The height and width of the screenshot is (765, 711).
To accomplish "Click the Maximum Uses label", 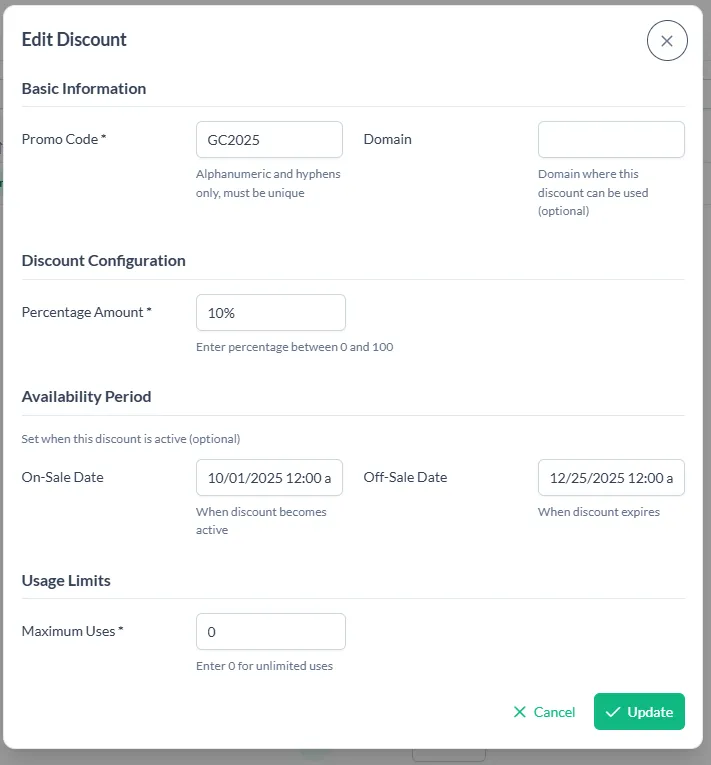I will (x=72, y=631).
